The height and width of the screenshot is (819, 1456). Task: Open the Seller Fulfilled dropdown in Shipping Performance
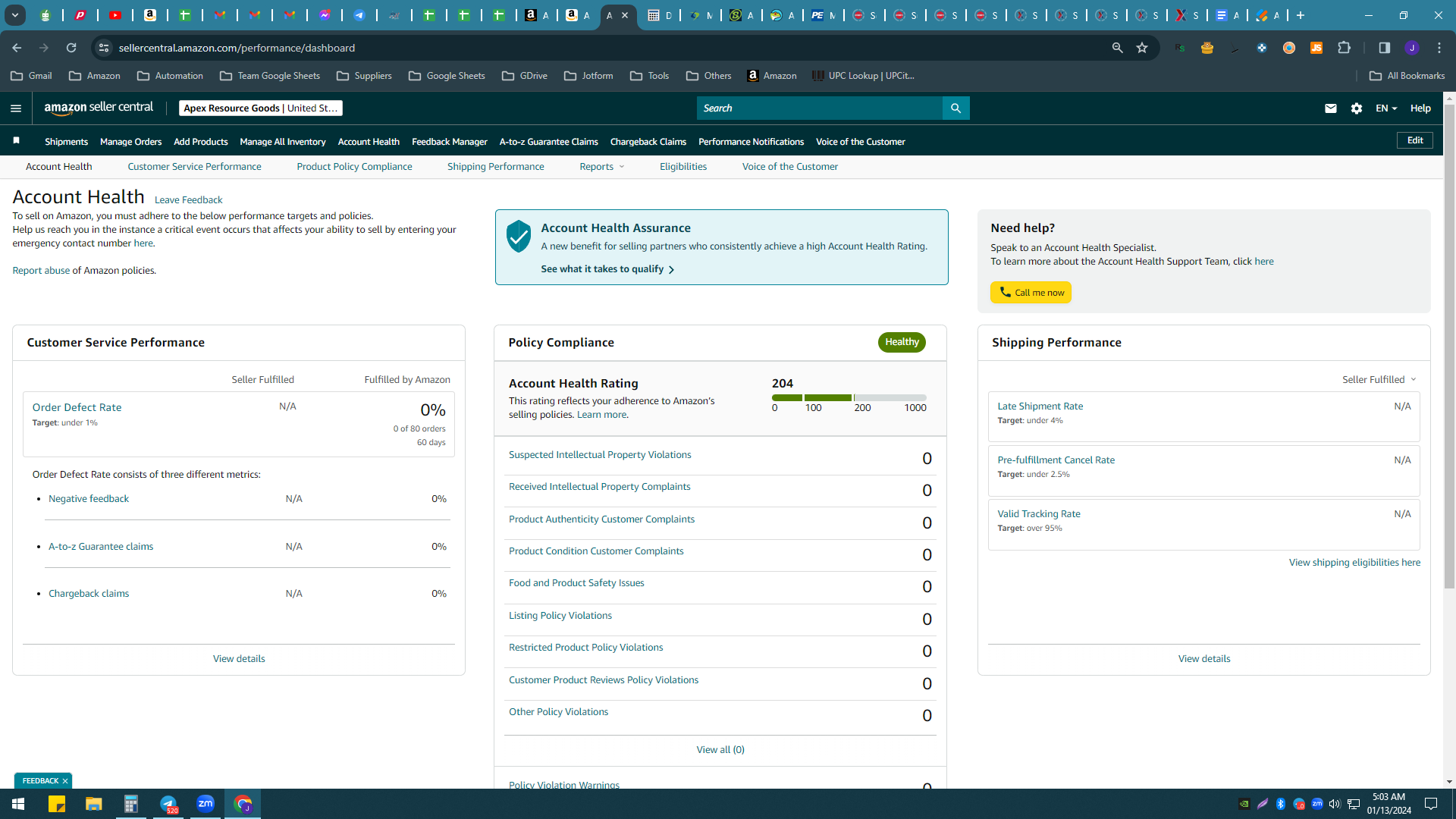1379,380
